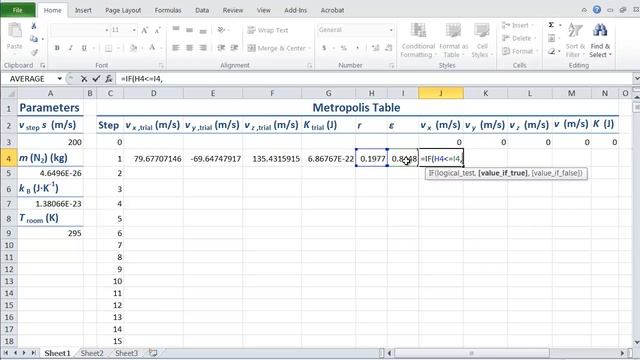The height and width of the screenshot is (360, 640).
Task: Align text right
Action: (203, 48)
